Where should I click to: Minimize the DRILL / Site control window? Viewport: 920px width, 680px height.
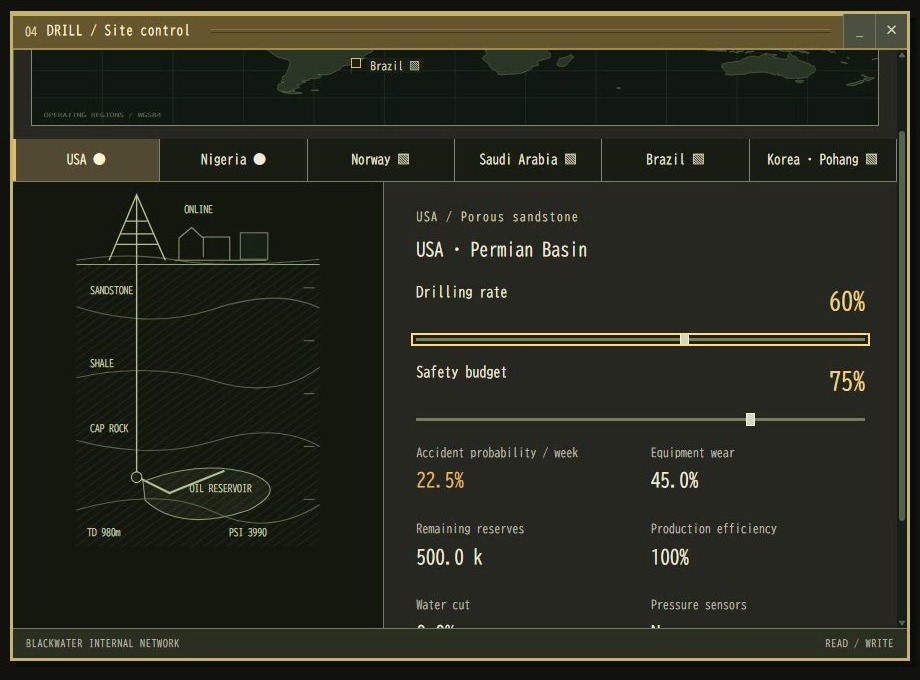[860, 31]
